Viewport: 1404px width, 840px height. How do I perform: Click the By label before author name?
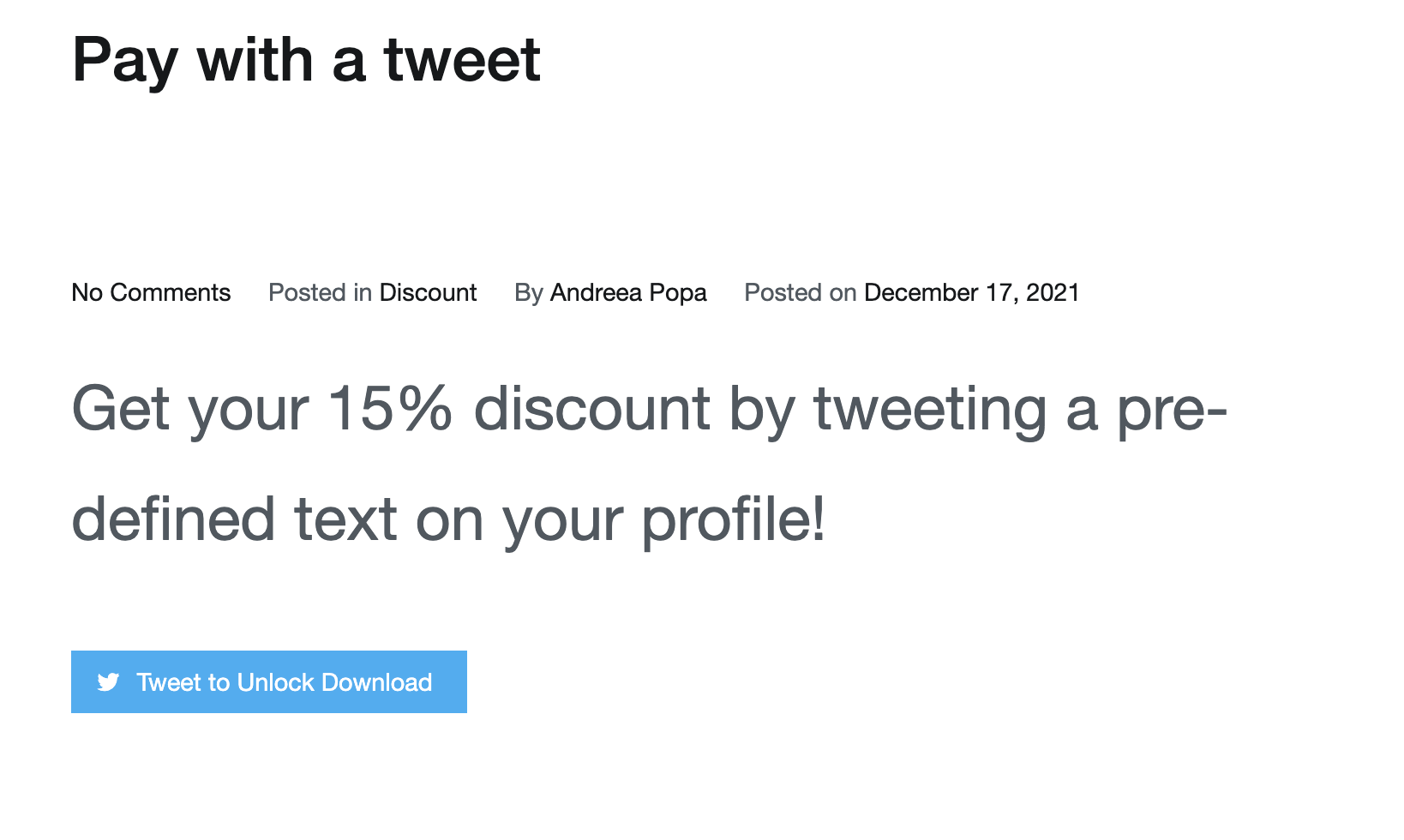529,292
